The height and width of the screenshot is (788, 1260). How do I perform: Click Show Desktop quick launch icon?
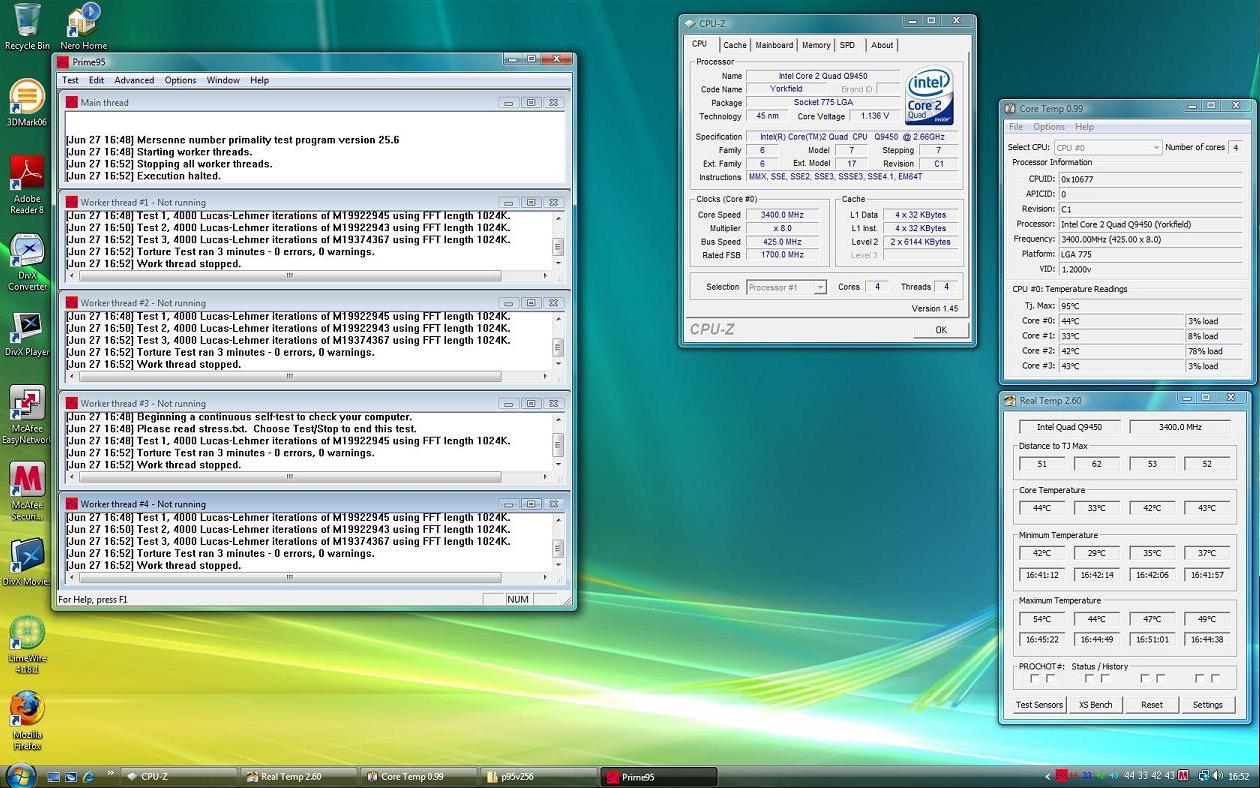click(x=54, y=776)
